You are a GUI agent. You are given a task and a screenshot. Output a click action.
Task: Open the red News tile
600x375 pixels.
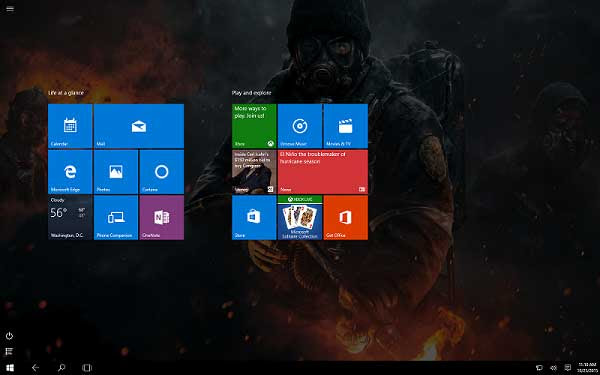(323, 172)
